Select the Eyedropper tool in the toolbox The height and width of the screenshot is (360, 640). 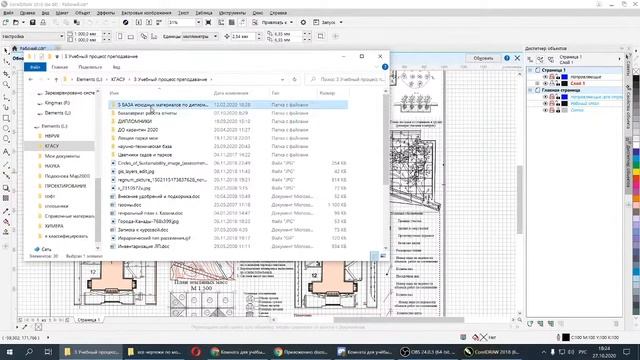[x=6, y=211]
